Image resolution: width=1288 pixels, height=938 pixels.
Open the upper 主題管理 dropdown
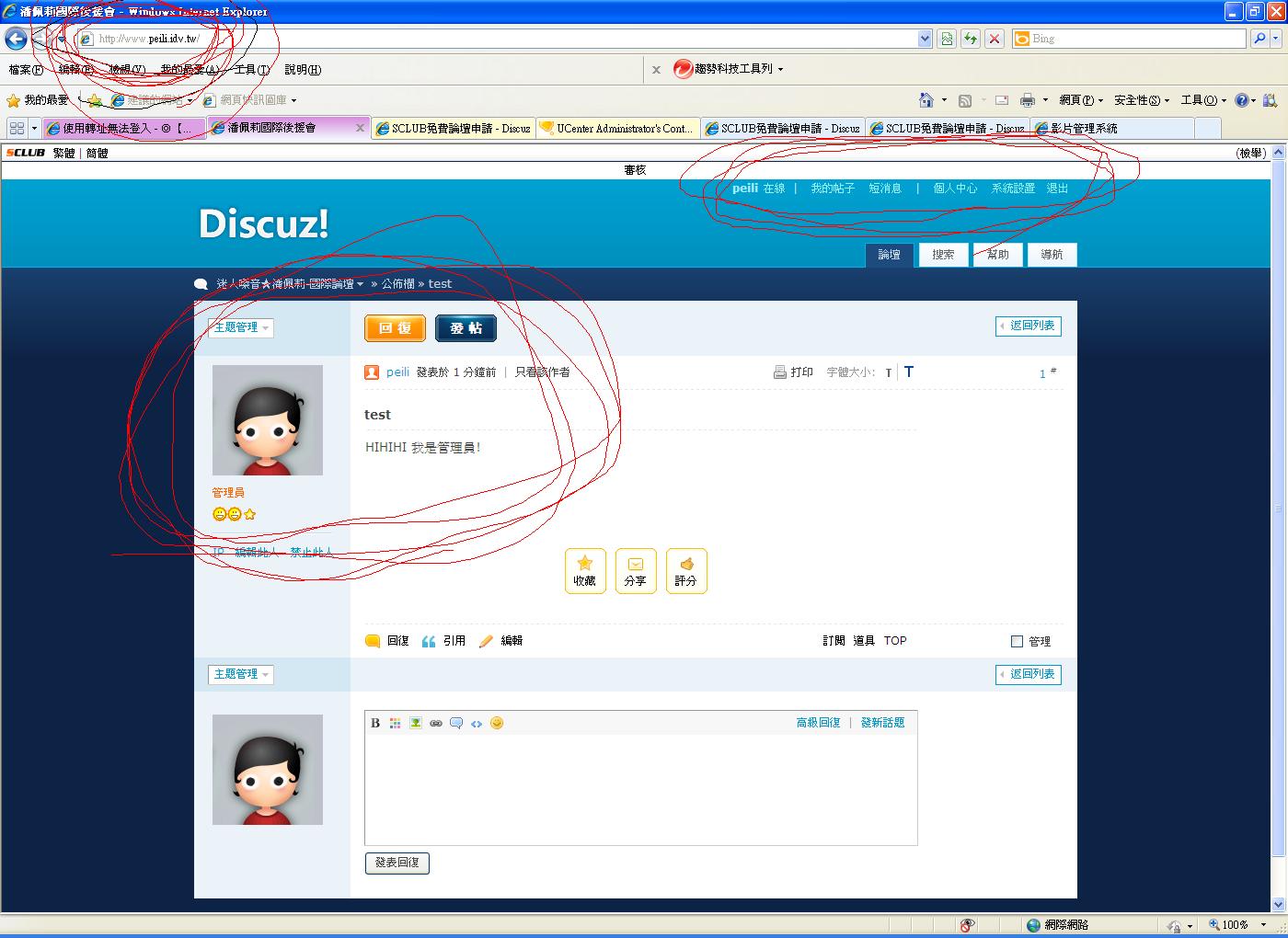click(x=241, y=327)
